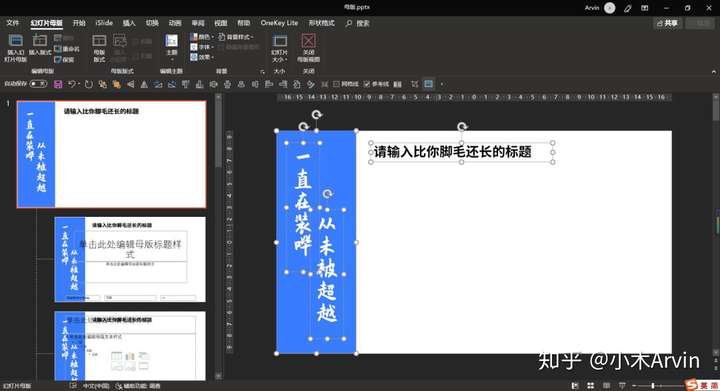Click highlighted blue icon in quick toolbar
The image size is (720, 391).
click(x=428, y=84)
